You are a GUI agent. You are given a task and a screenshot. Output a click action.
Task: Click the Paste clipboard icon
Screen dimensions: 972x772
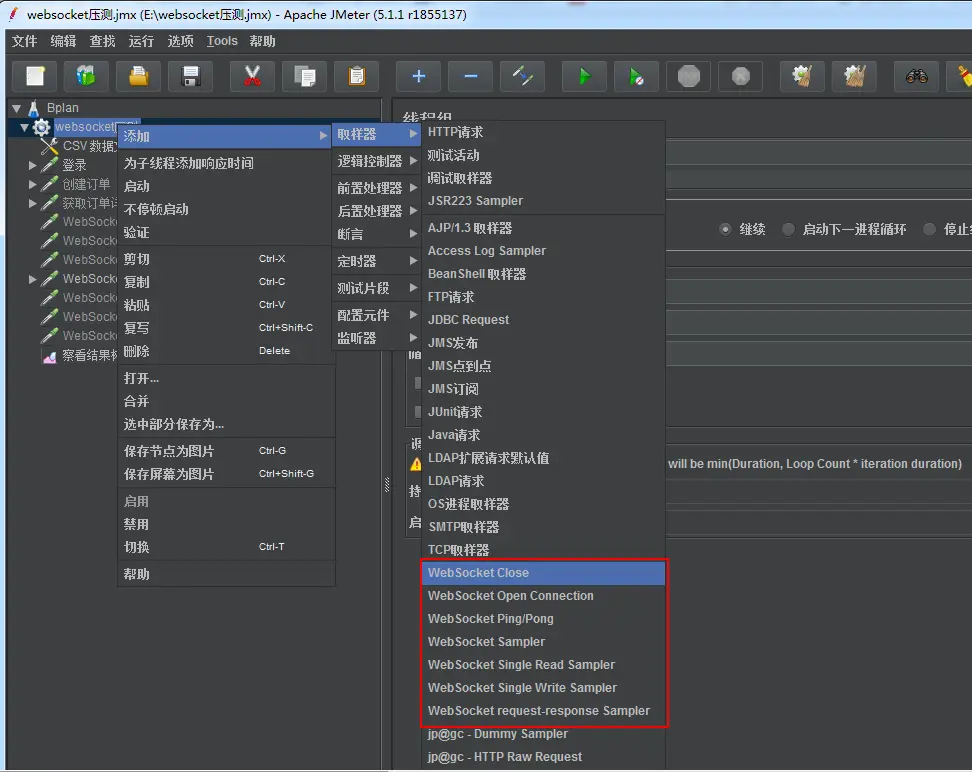(356, 76)
